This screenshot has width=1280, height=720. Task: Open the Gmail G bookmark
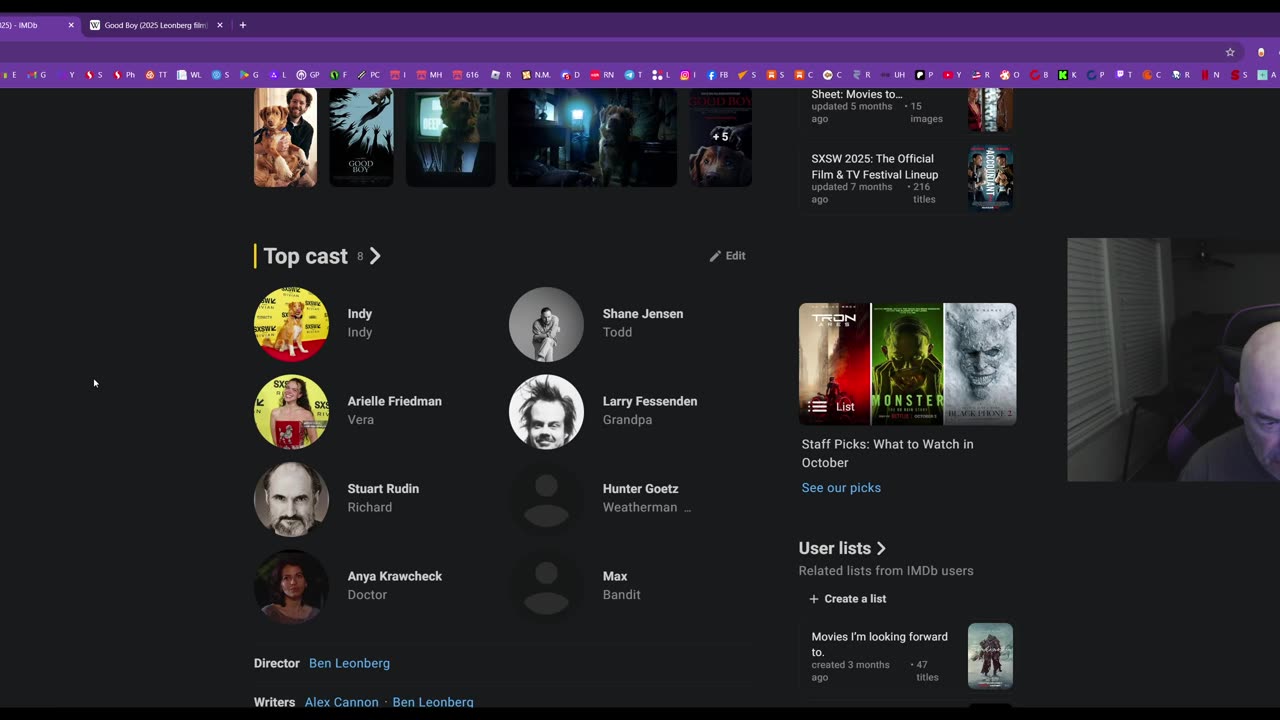click(37, 75)
